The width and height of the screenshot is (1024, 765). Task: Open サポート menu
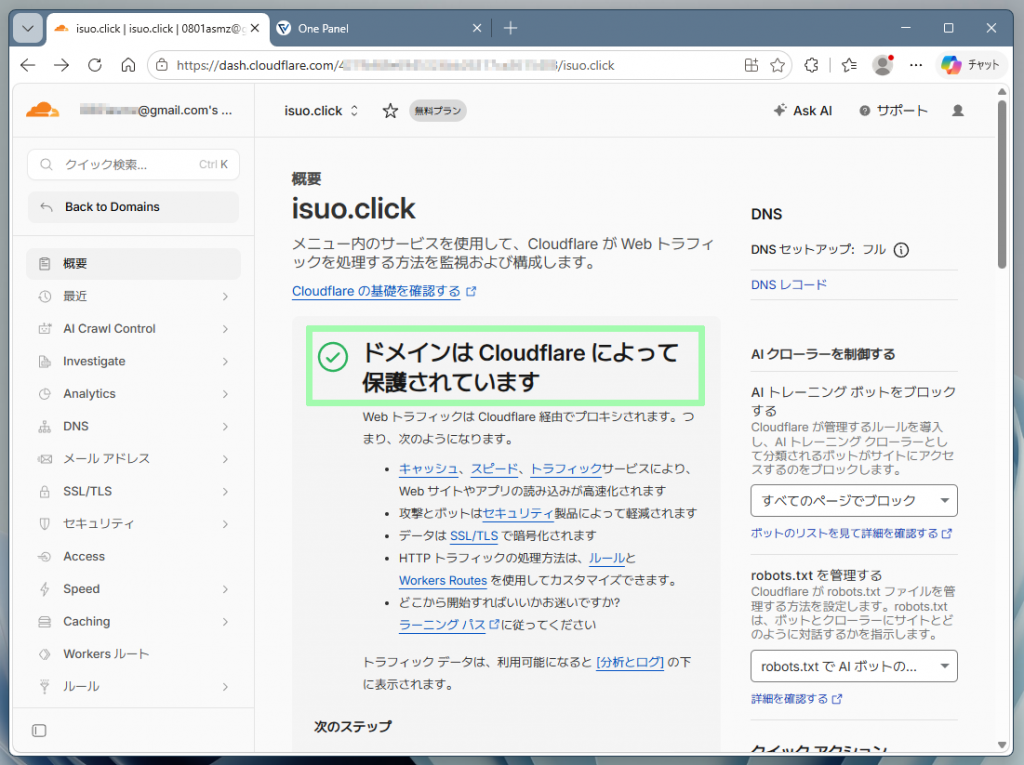[x=893, y=111]
